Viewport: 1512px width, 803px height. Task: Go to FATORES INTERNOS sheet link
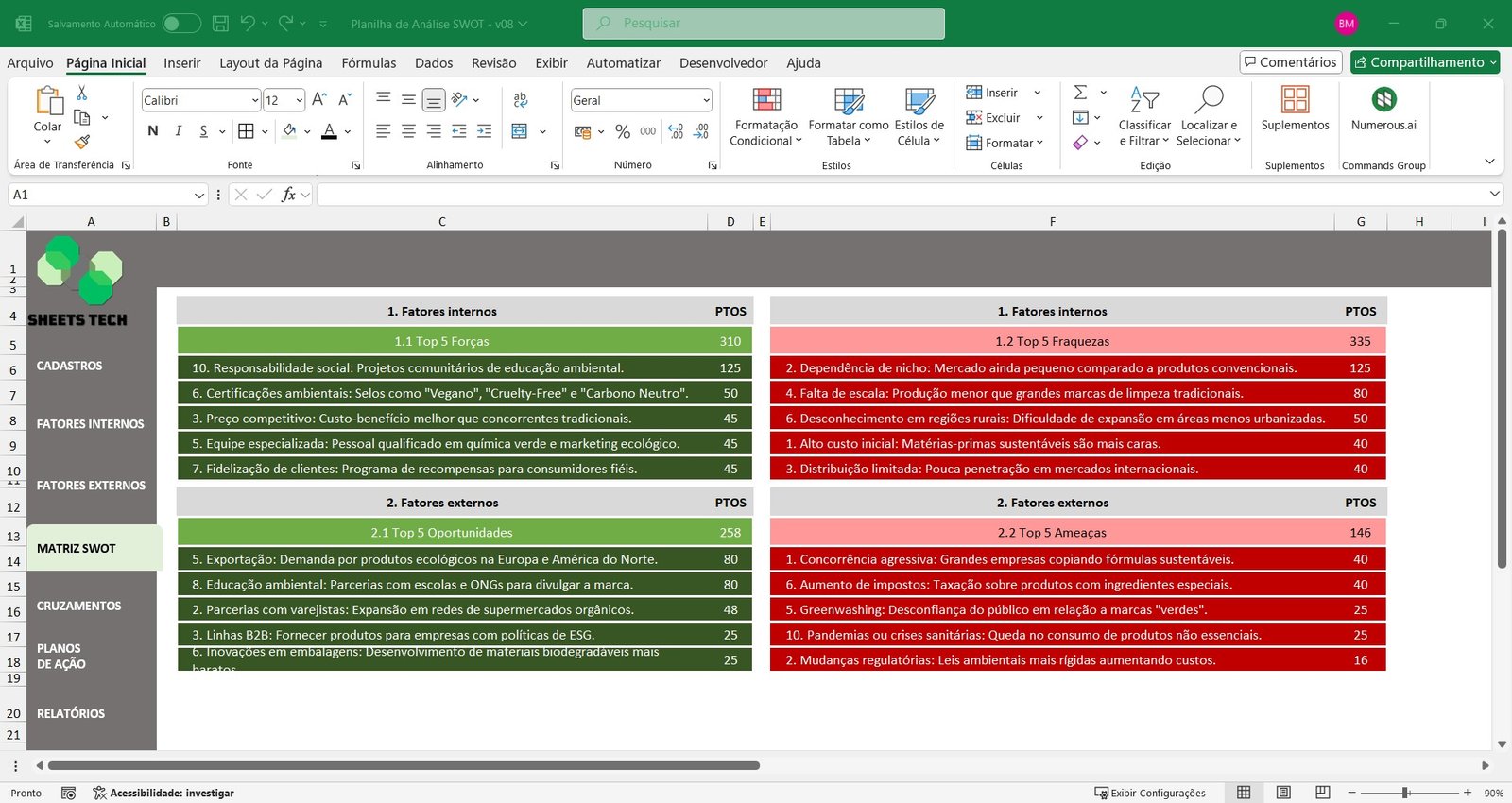coord(90,424)
